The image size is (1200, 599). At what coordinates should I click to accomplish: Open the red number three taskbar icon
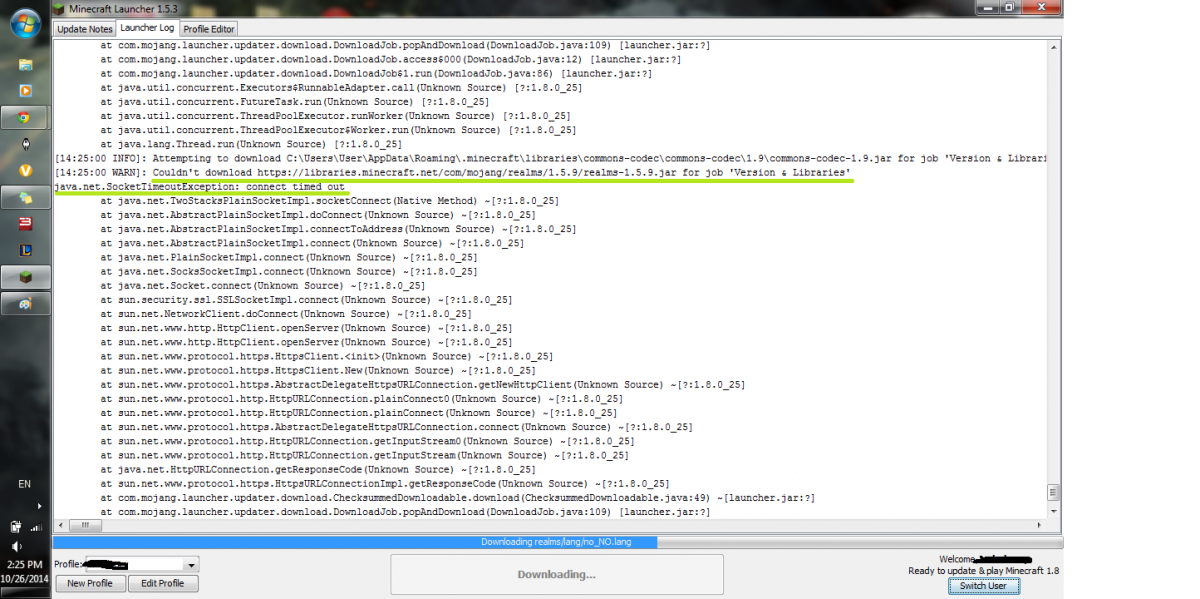tap(25, 223)
